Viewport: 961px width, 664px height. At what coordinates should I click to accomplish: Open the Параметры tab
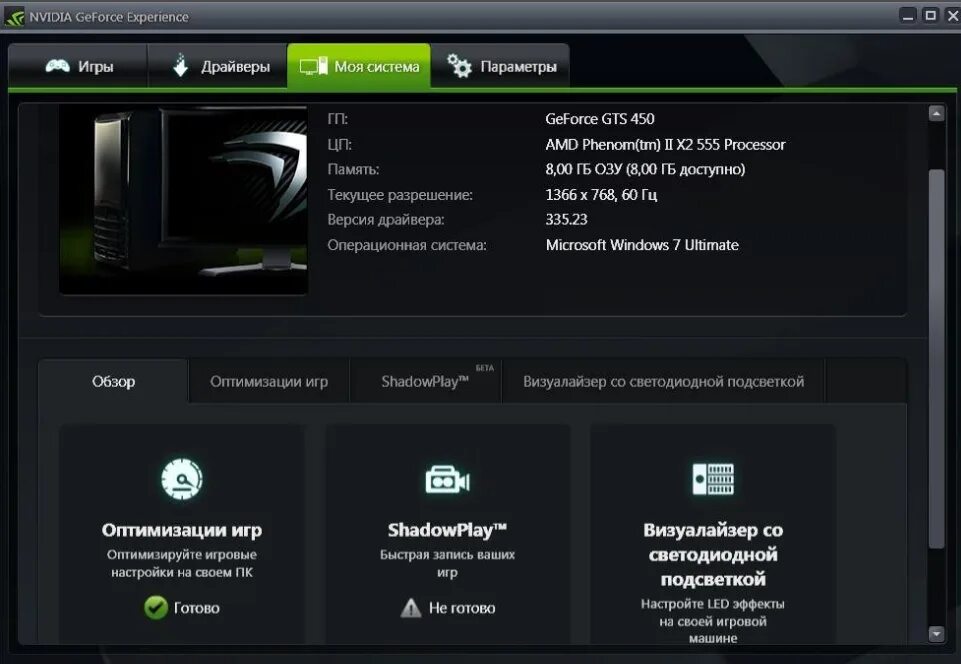tap(501, 66)
